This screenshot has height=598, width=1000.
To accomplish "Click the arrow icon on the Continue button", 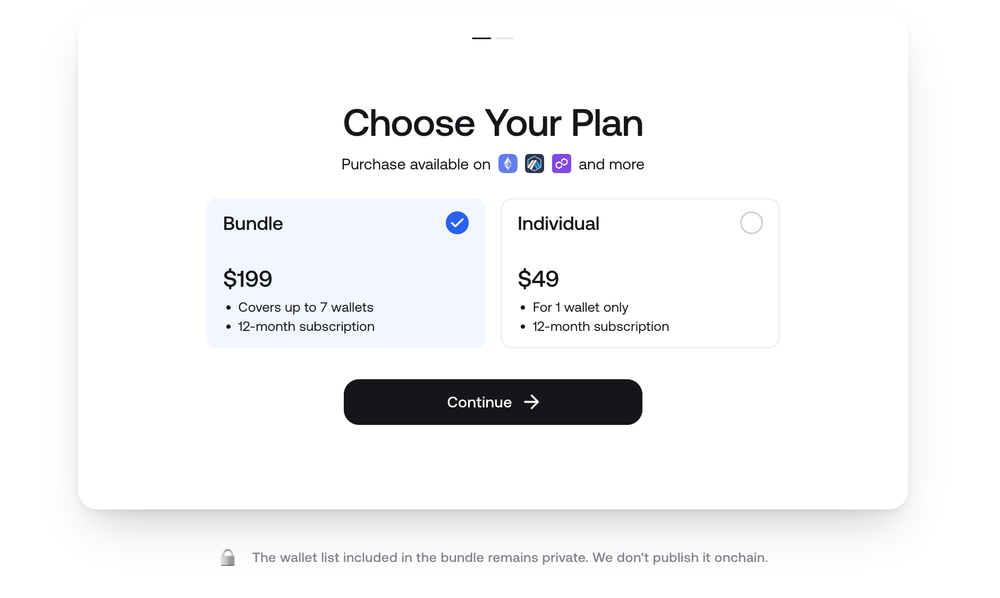I will coord(532,402).
